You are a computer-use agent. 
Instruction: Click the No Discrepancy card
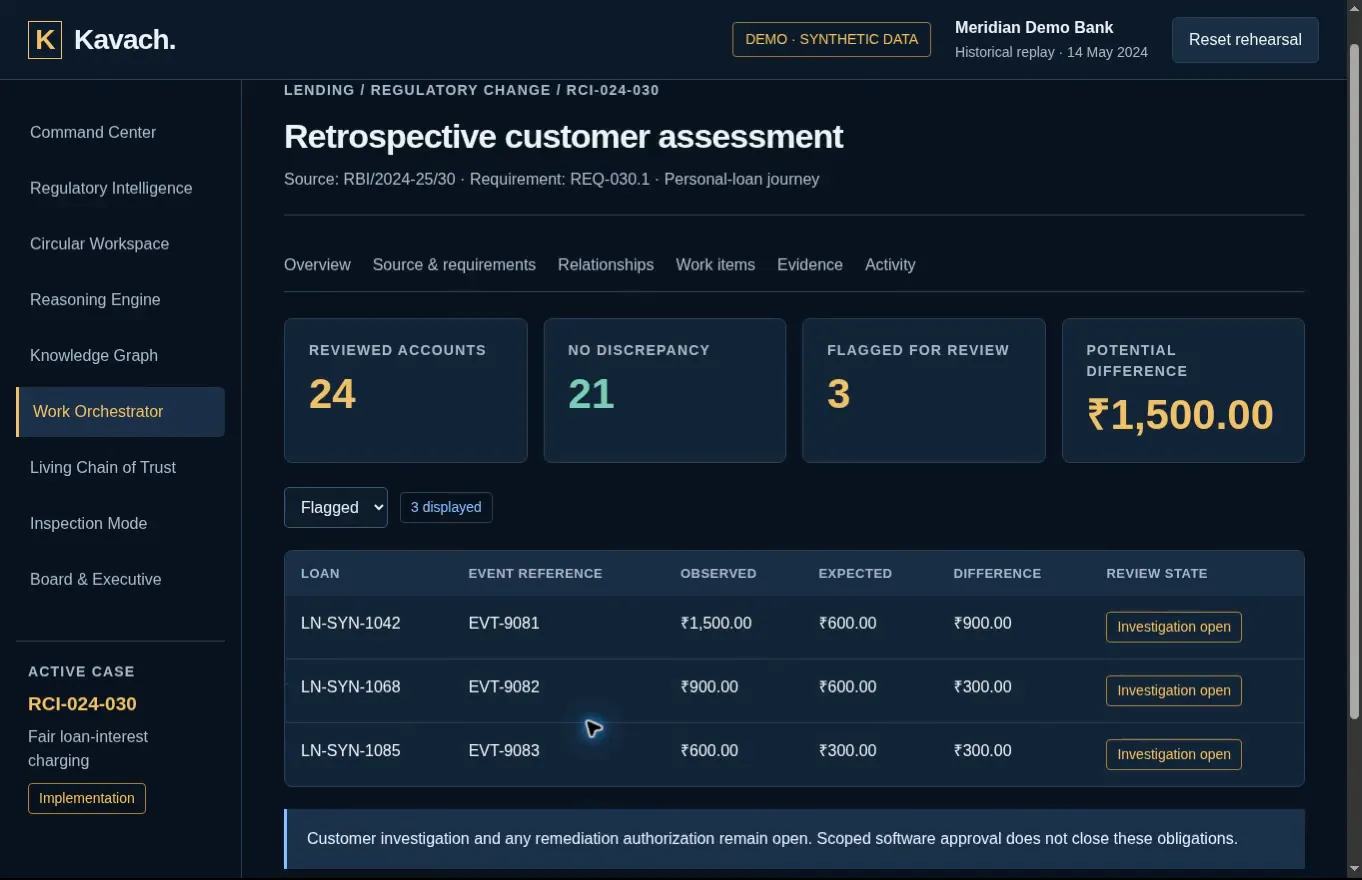(665, 390)
